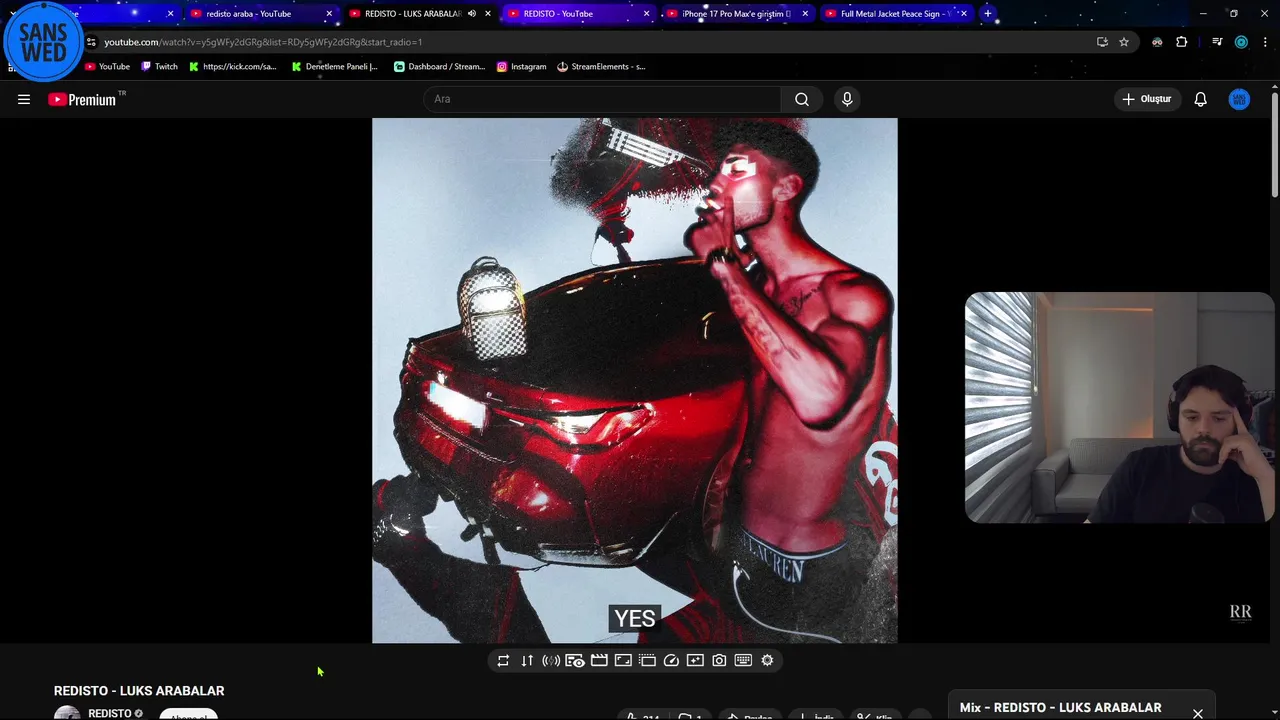Click the eye overlay icon in enhancer toolbar
Screen dimensions: 1280x720
(x=575, y=661)
